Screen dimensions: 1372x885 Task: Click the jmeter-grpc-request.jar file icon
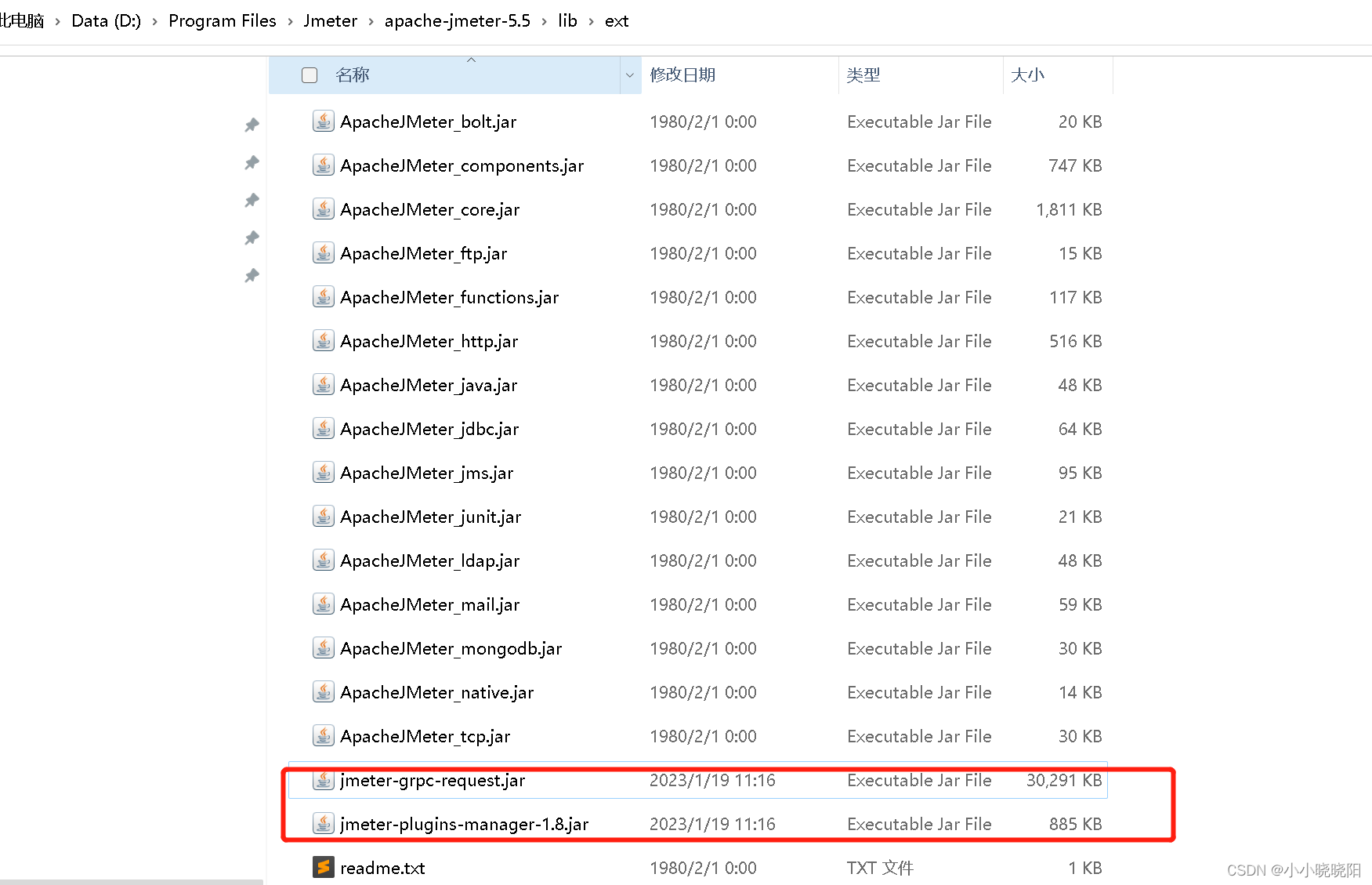(x=323, y=780)
